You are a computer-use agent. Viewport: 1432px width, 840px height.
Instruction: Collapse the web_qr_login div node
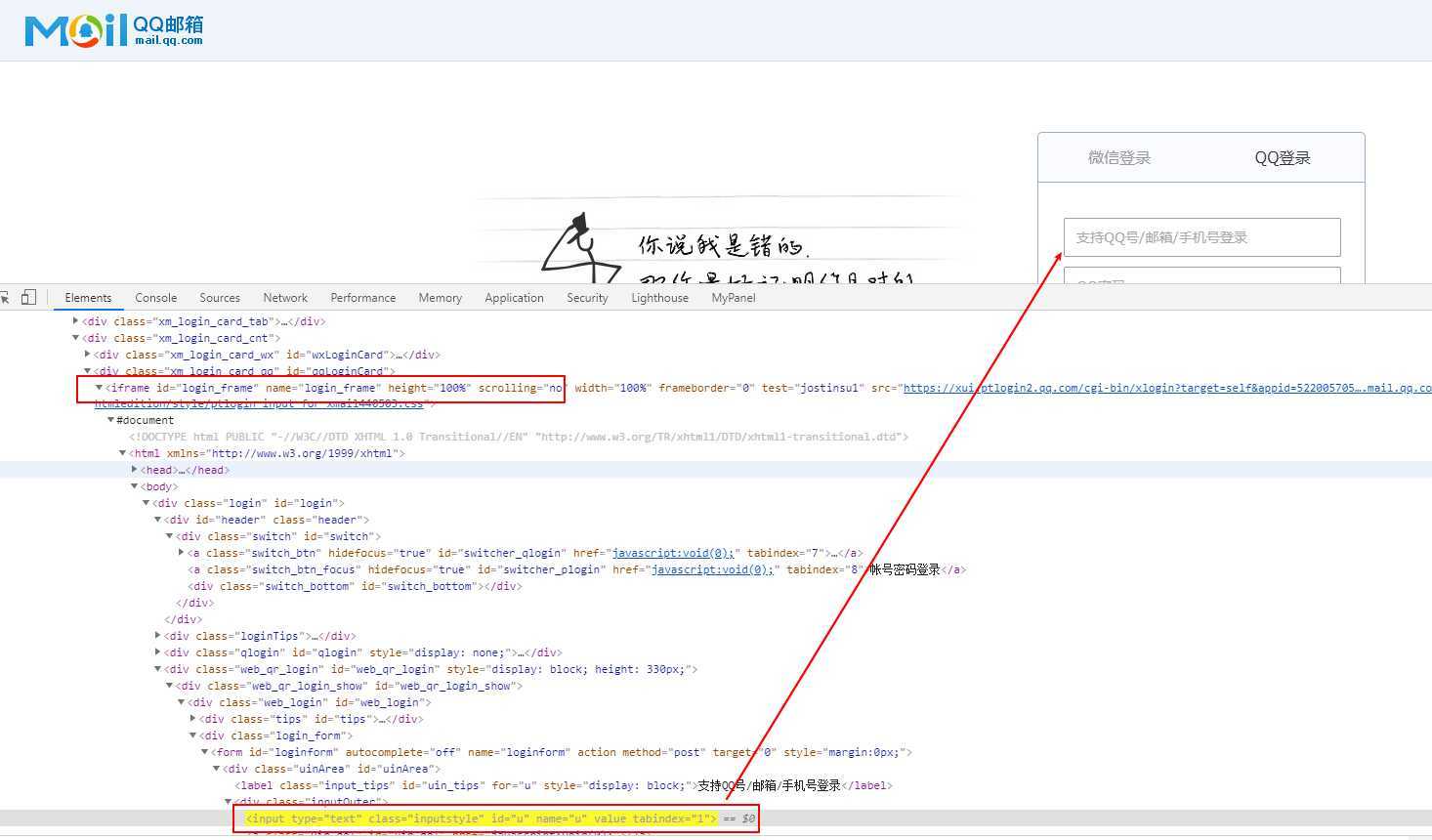click(158, 669)
